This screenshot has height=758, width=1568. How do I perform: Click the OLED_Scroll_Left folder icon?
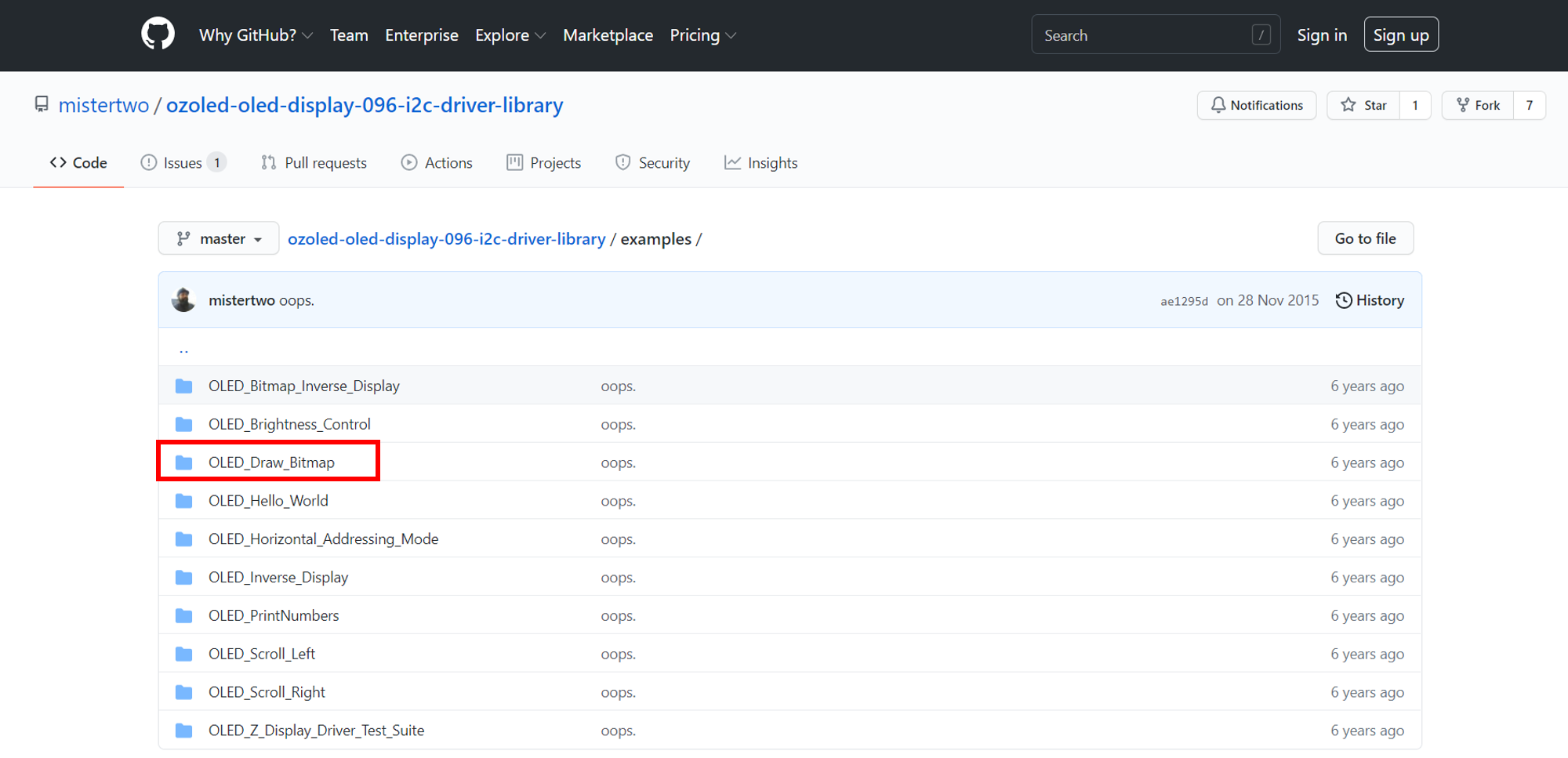click(x=184, y=654)
